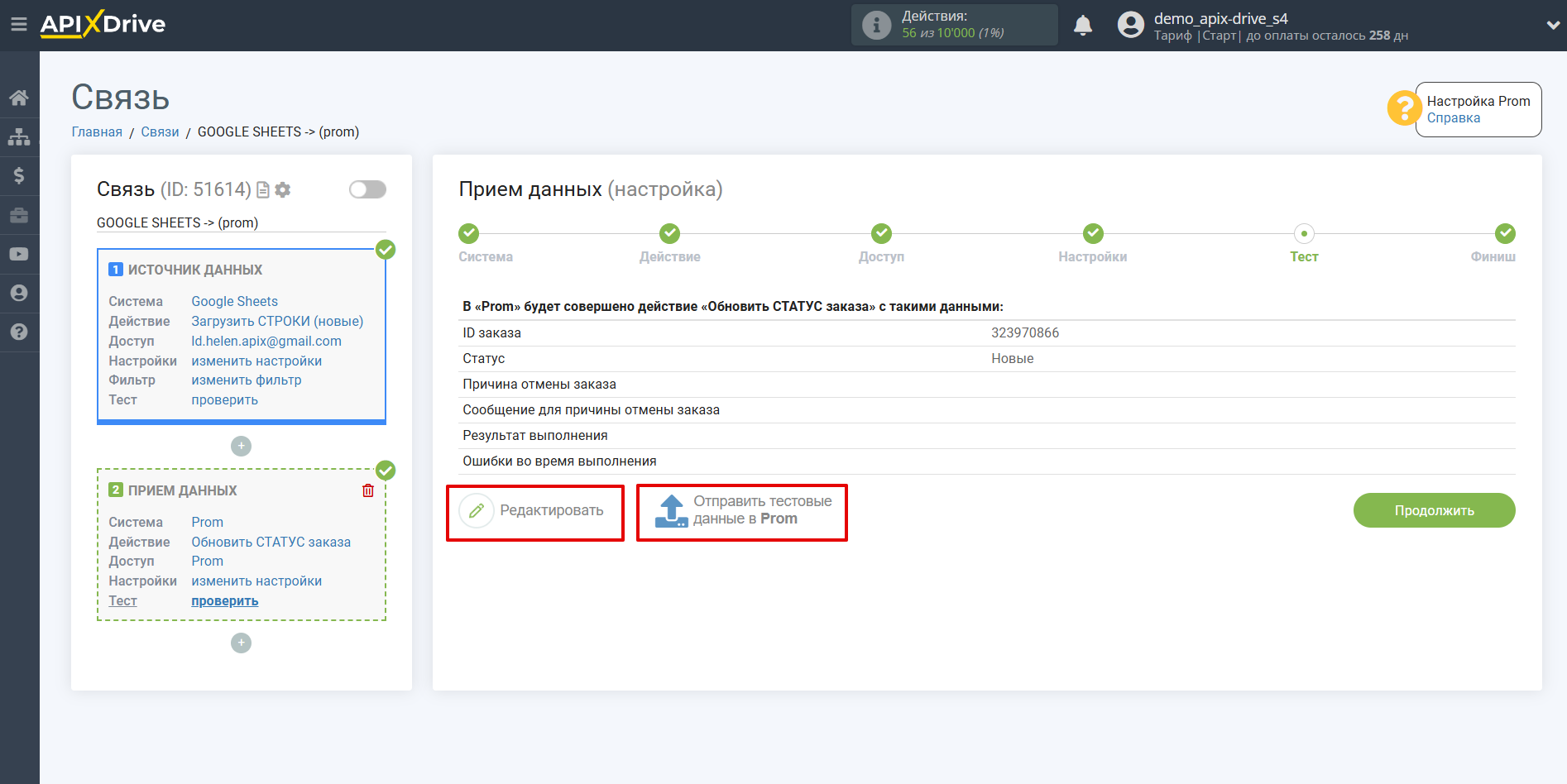Click the Ошибки во время выполнения row
The image size is (1567, 784).
point(987,461)
